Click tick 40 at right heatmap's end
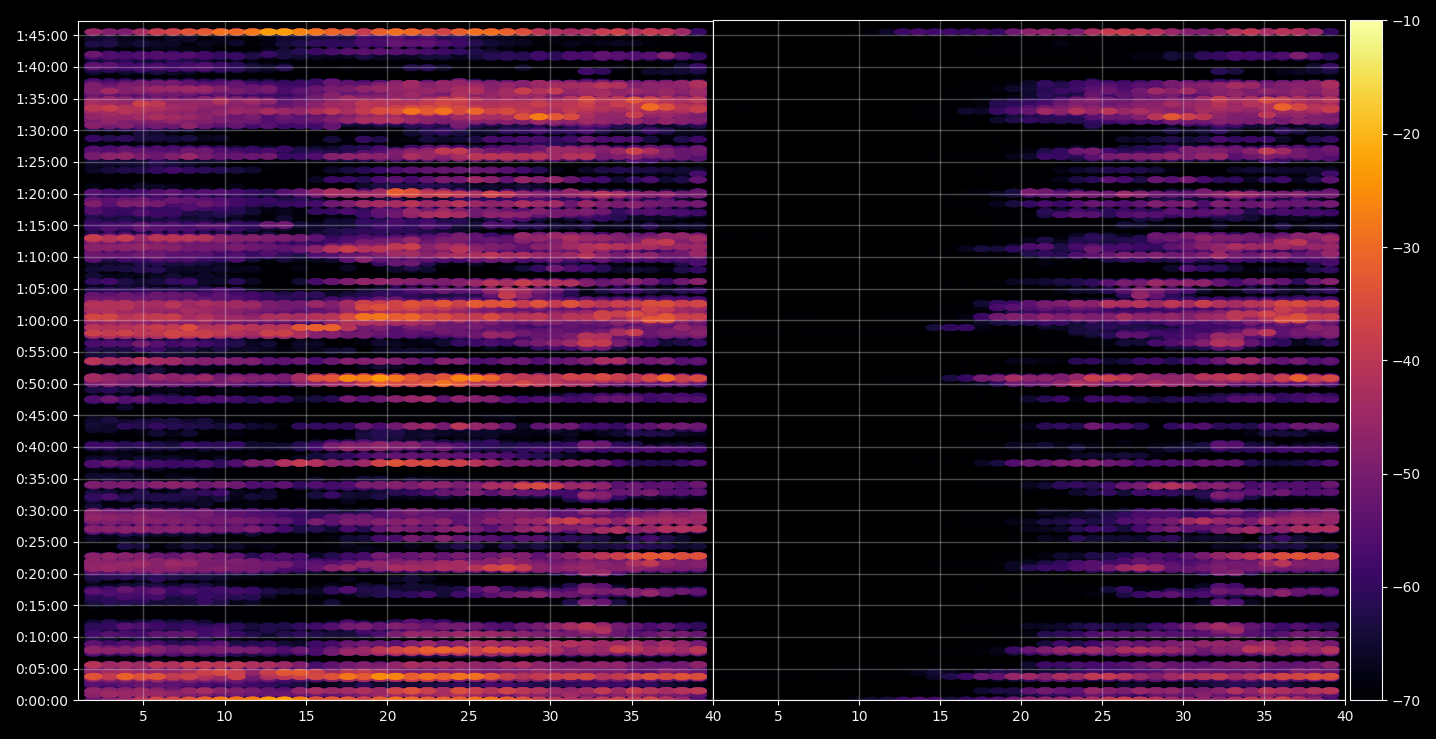The image size is (1436, 739). [x=1345, y=716]
